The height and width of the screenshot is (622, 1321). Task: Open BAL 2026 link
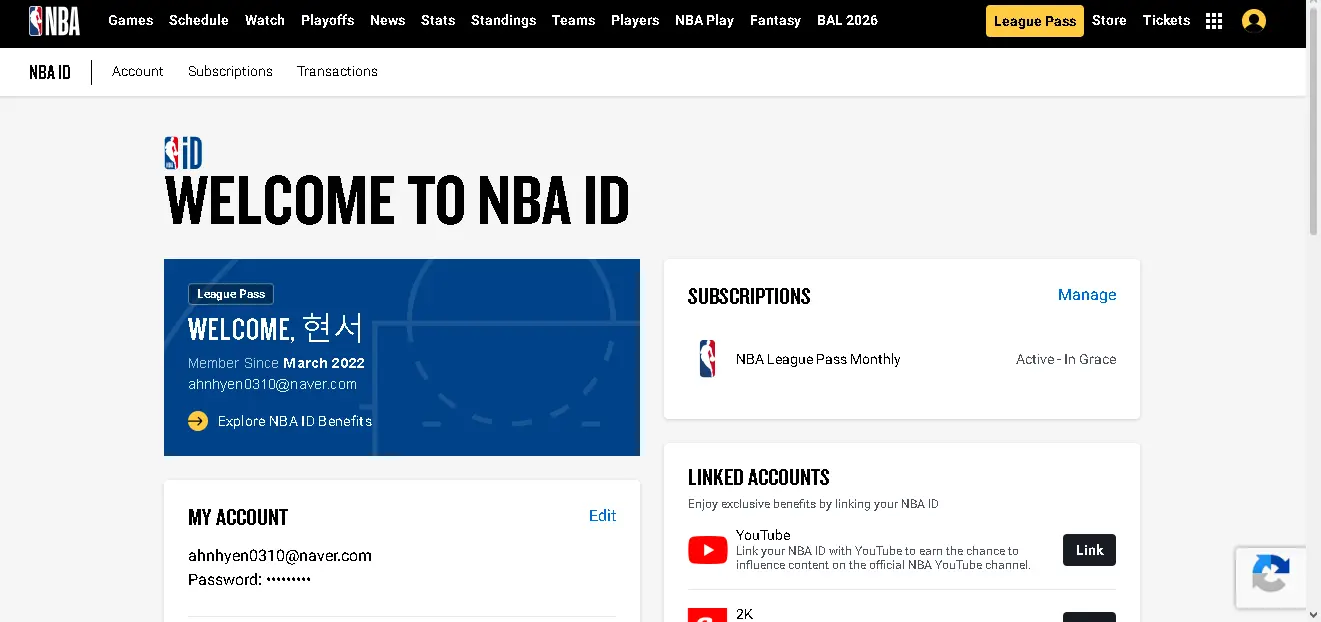(x=847, y=20)
